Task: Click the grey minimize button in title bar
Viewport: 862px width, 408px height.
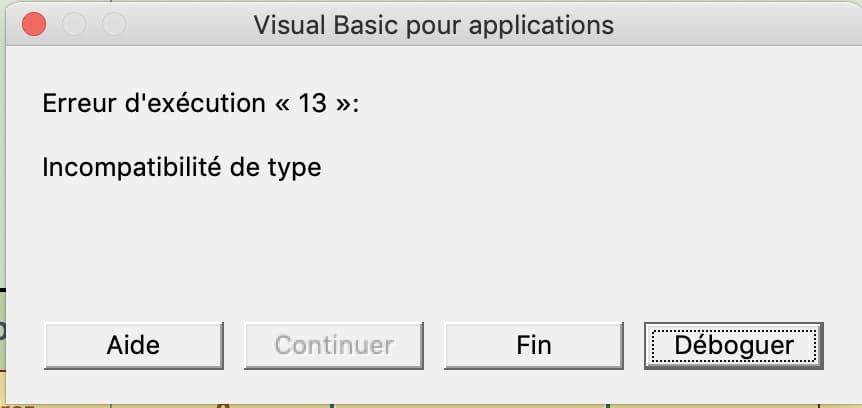Action: [x=74, y=23]
